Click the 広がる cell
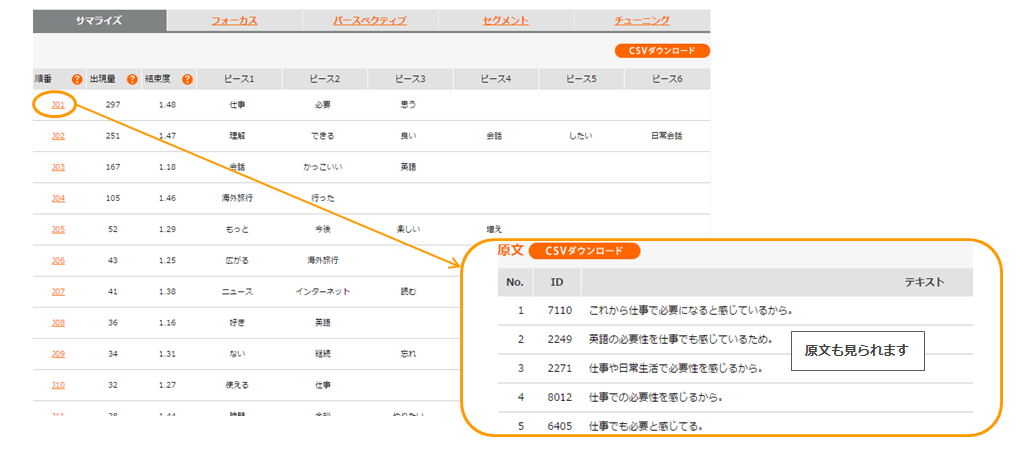The width and height of the screenshot is (1027, 451). pos(237,261)
